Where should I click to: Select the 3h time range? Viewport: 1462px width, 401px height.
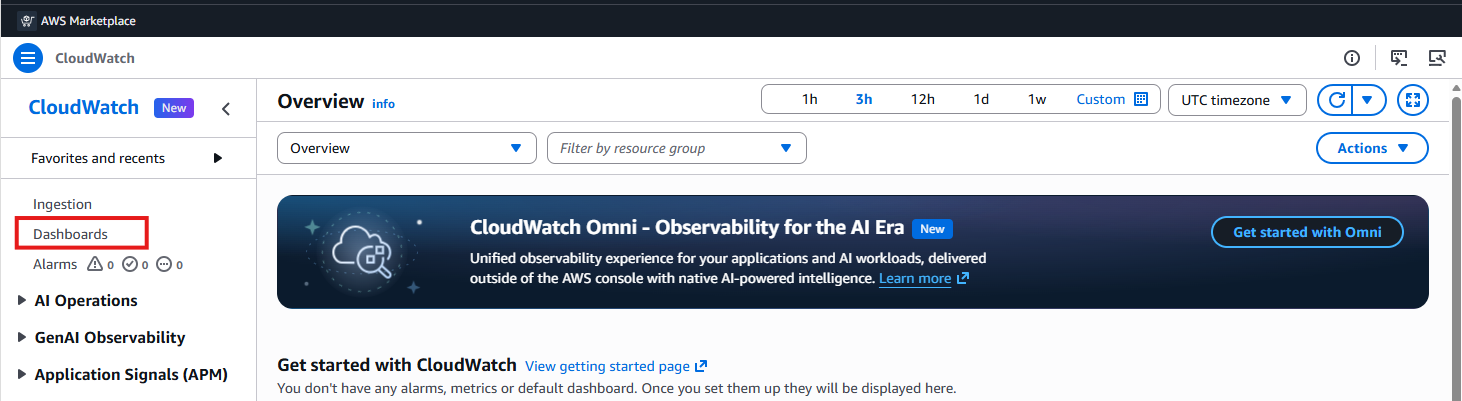[x=864, y=99]
